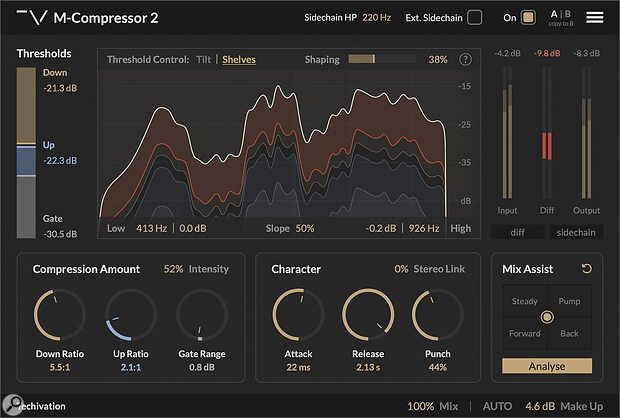Click the -8.3 dB output readout
620x418 pixels.
point(586,53)
